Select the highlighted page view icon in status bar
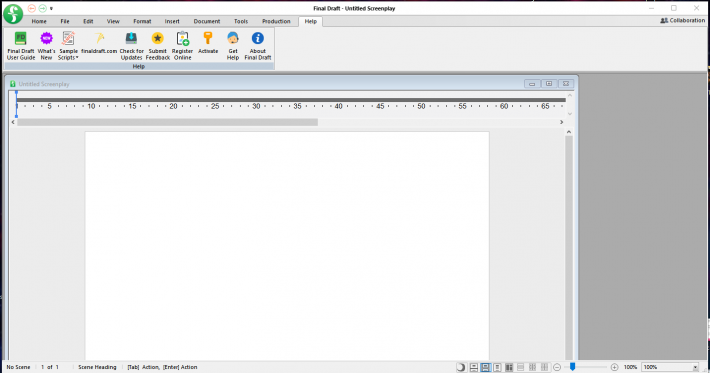710x373 pixels. click(x=485, y=367)
